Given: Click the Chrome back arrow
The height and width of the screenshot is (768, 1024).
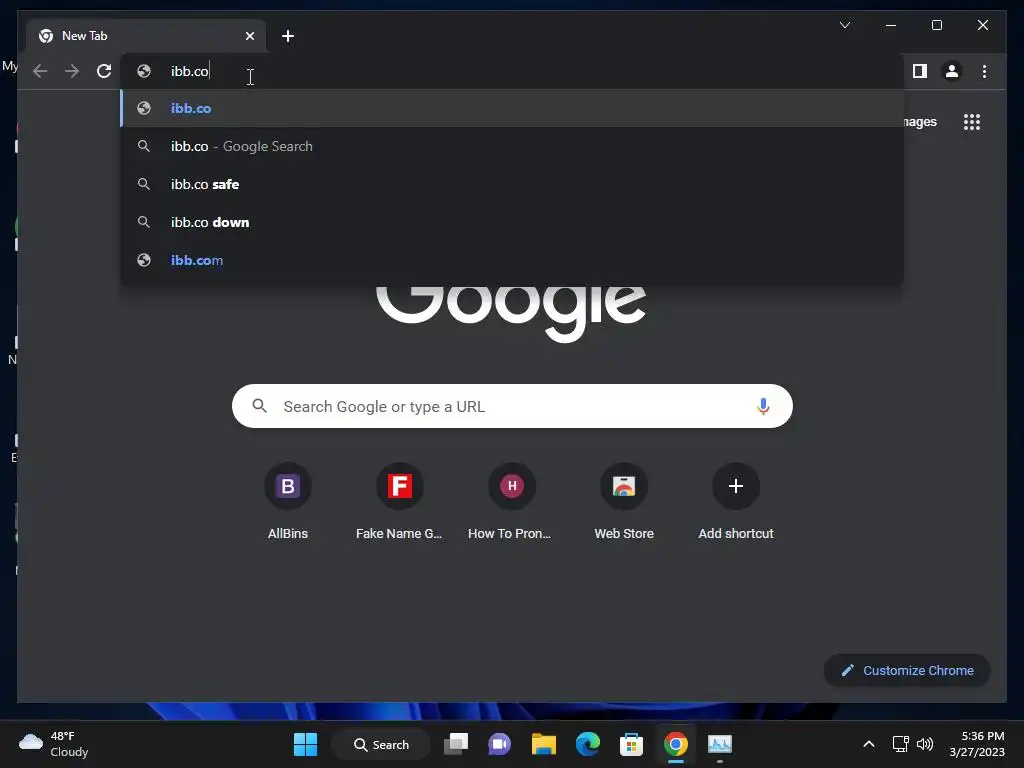Looking at the screenshot, I should pos(40,71).
